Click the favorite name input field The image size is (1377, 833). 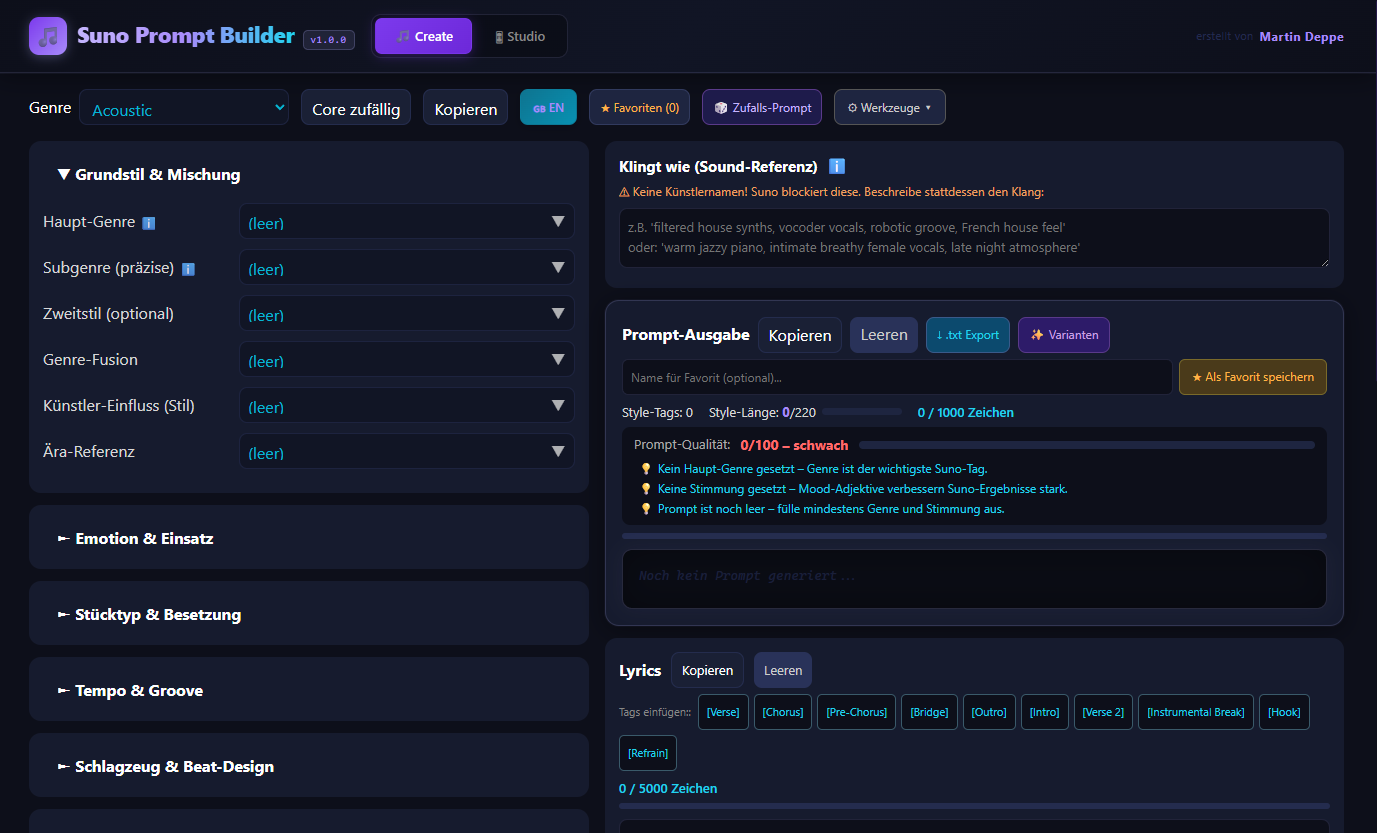(x=897, y=376)
